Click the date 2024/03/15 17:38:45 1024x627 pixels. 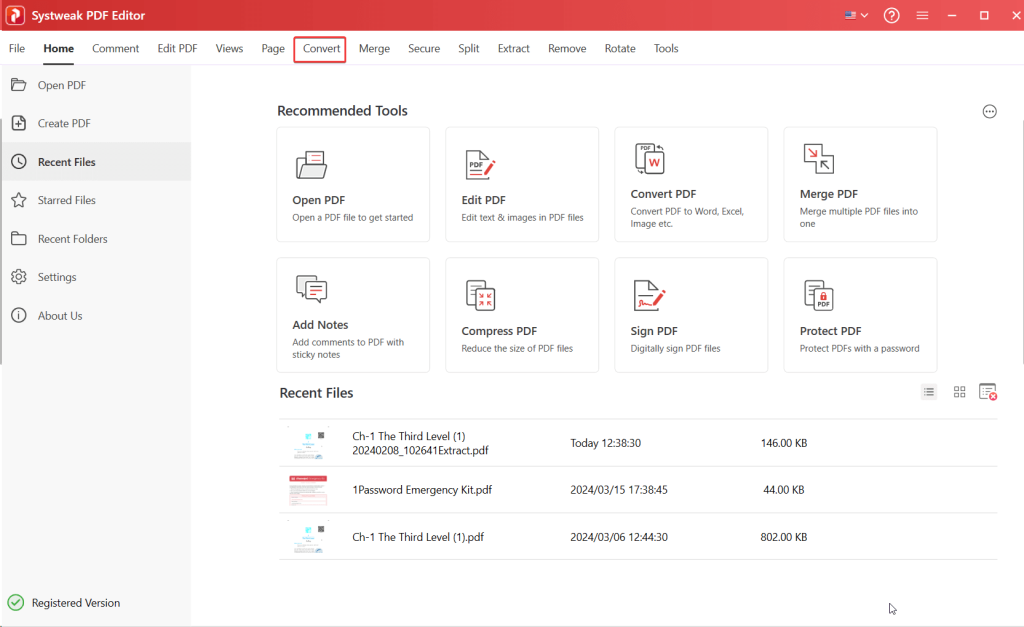(619, 490)
